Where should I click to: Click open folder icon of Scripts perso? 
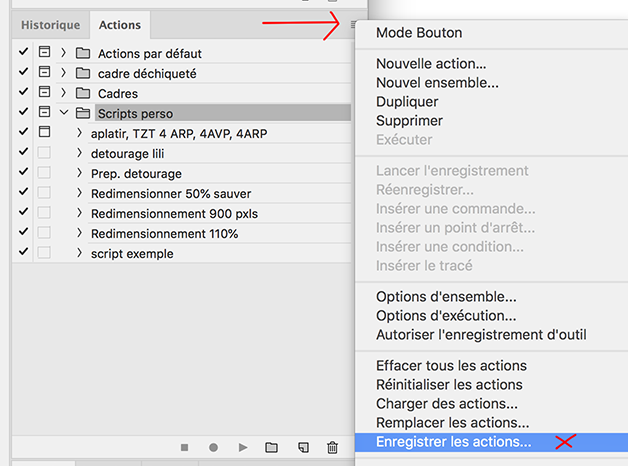pyautogui.click(x=83, y=113)
